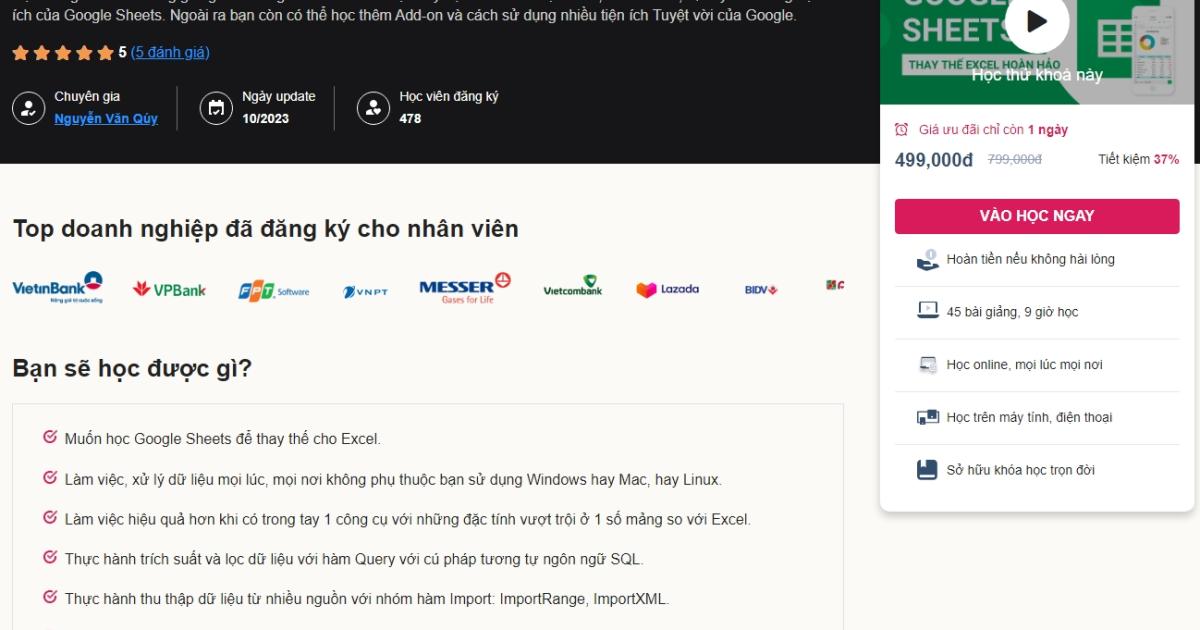Click the expert badge icon beside Chuyên gia
Viewport: 1200px width, 630px height.
click(x=28, y=106)
